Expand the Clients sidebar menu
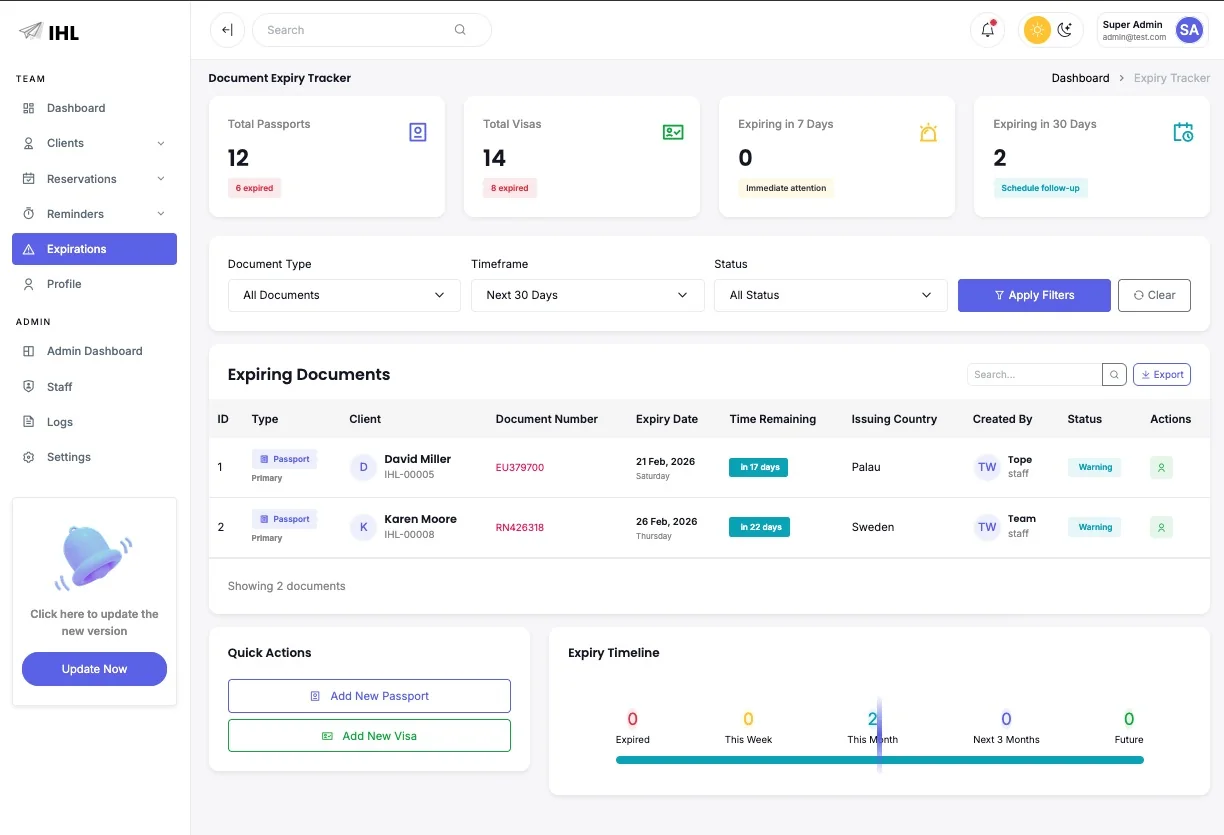Screen dimensions: 1224x835 94,143
